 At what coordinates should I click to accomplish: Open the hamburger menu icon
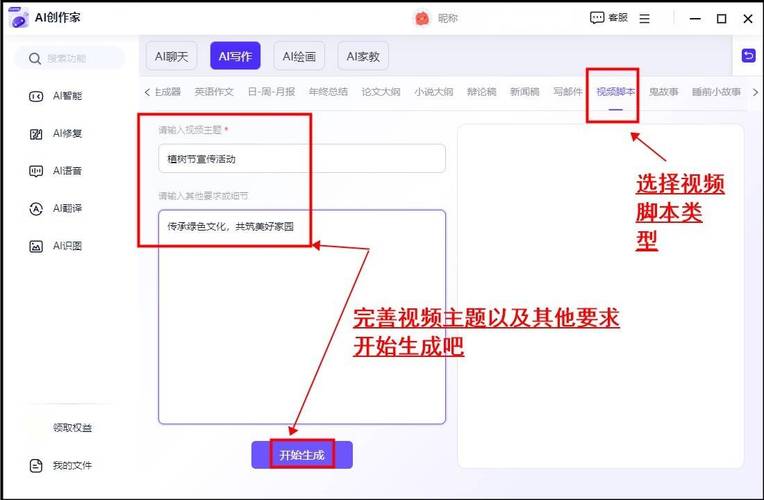click(x=645, y=19)
